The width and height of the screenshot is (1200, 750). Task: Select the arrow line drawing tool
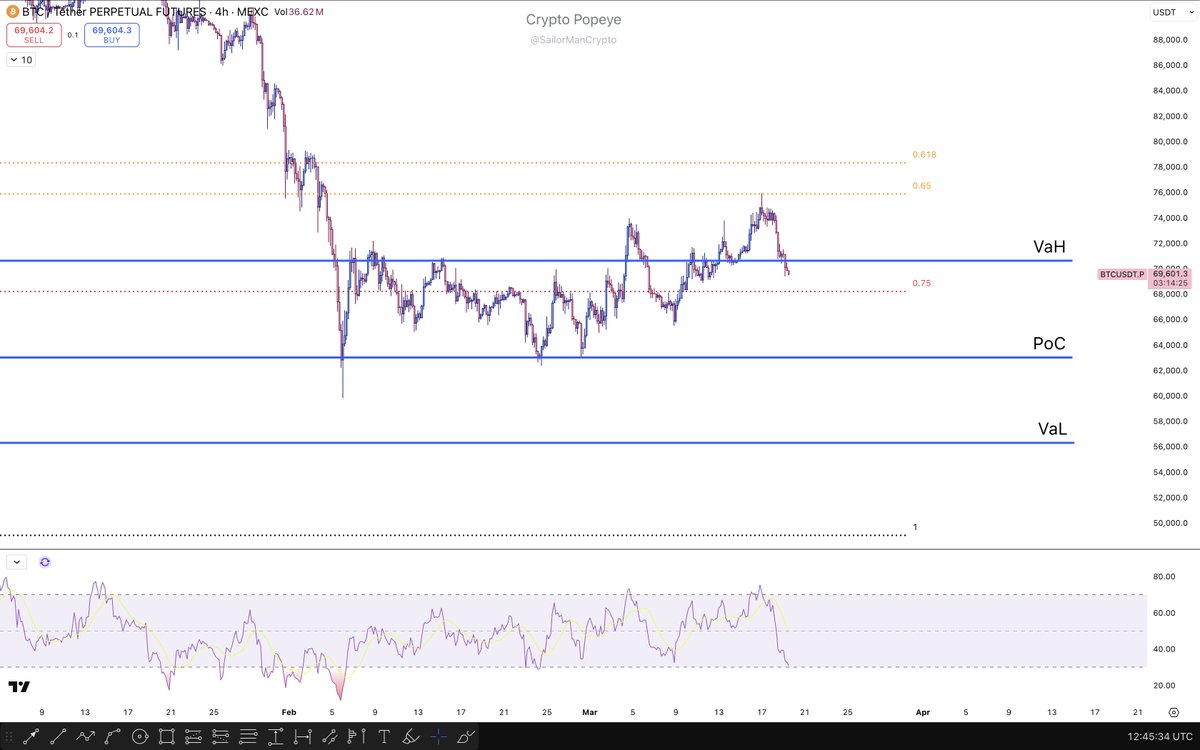[31, 737]
